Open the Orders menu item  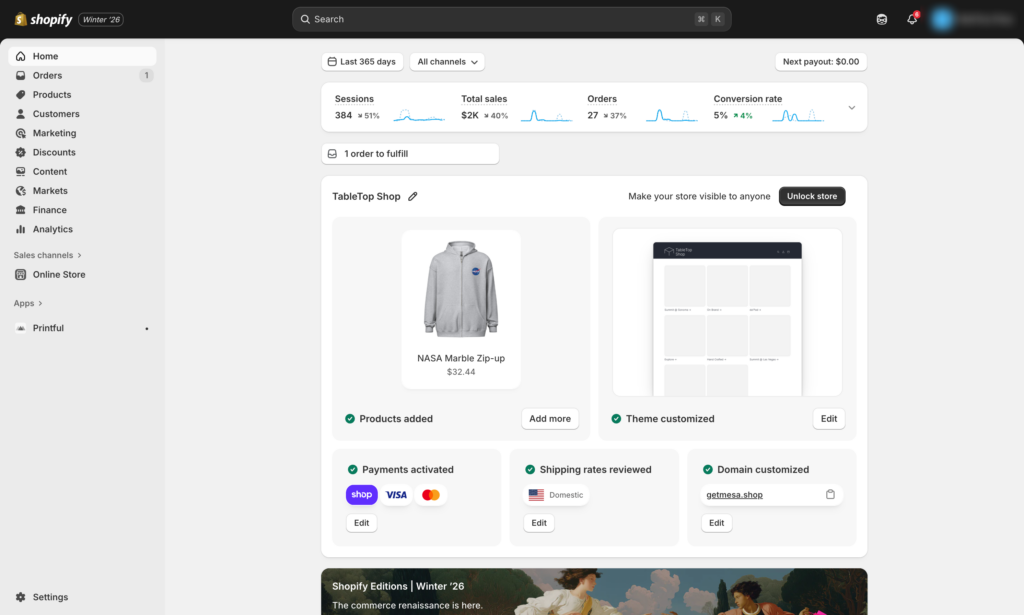coord(82,76)
